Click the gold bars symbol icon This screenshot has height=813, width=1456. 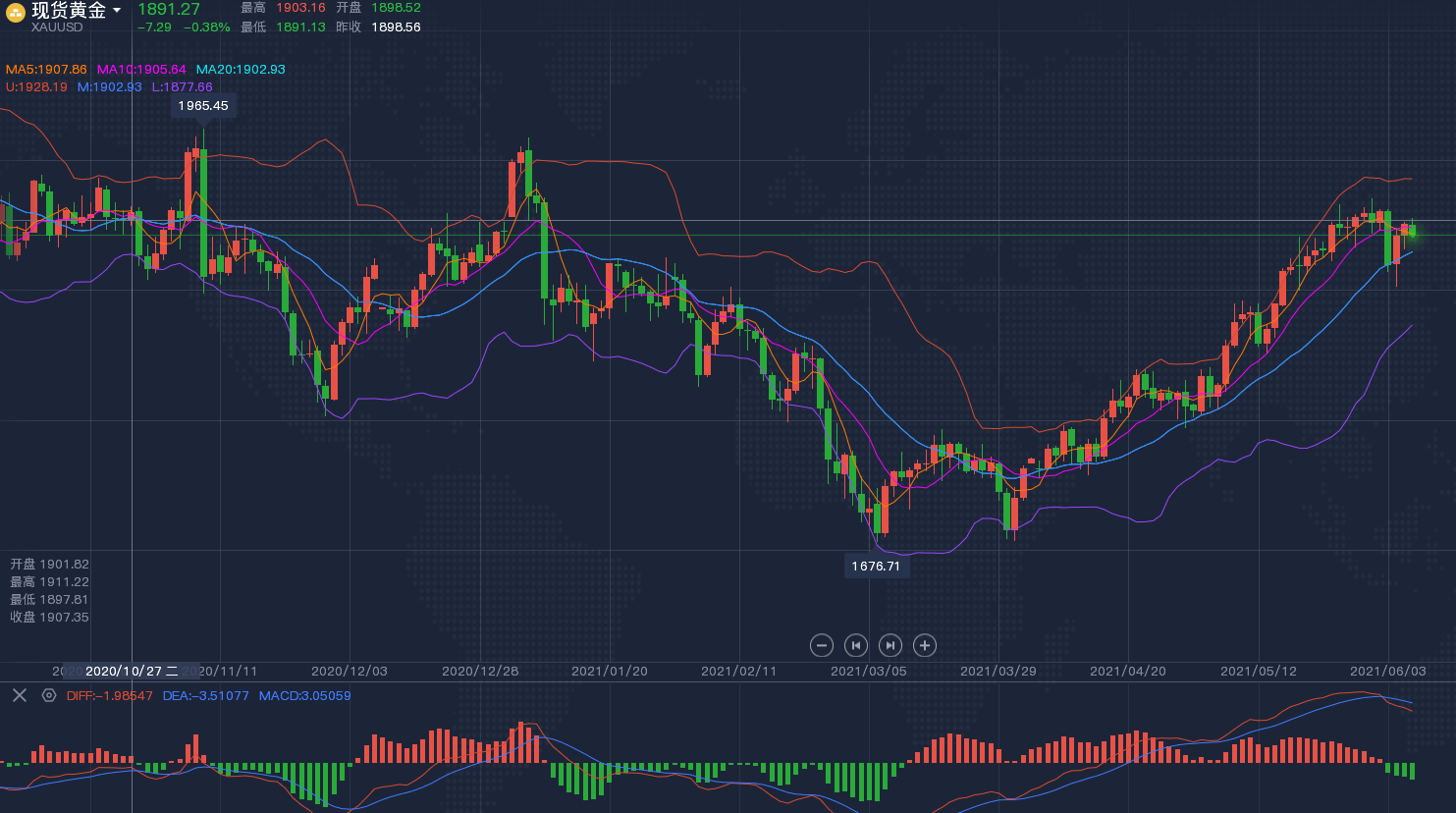point(15,12)
